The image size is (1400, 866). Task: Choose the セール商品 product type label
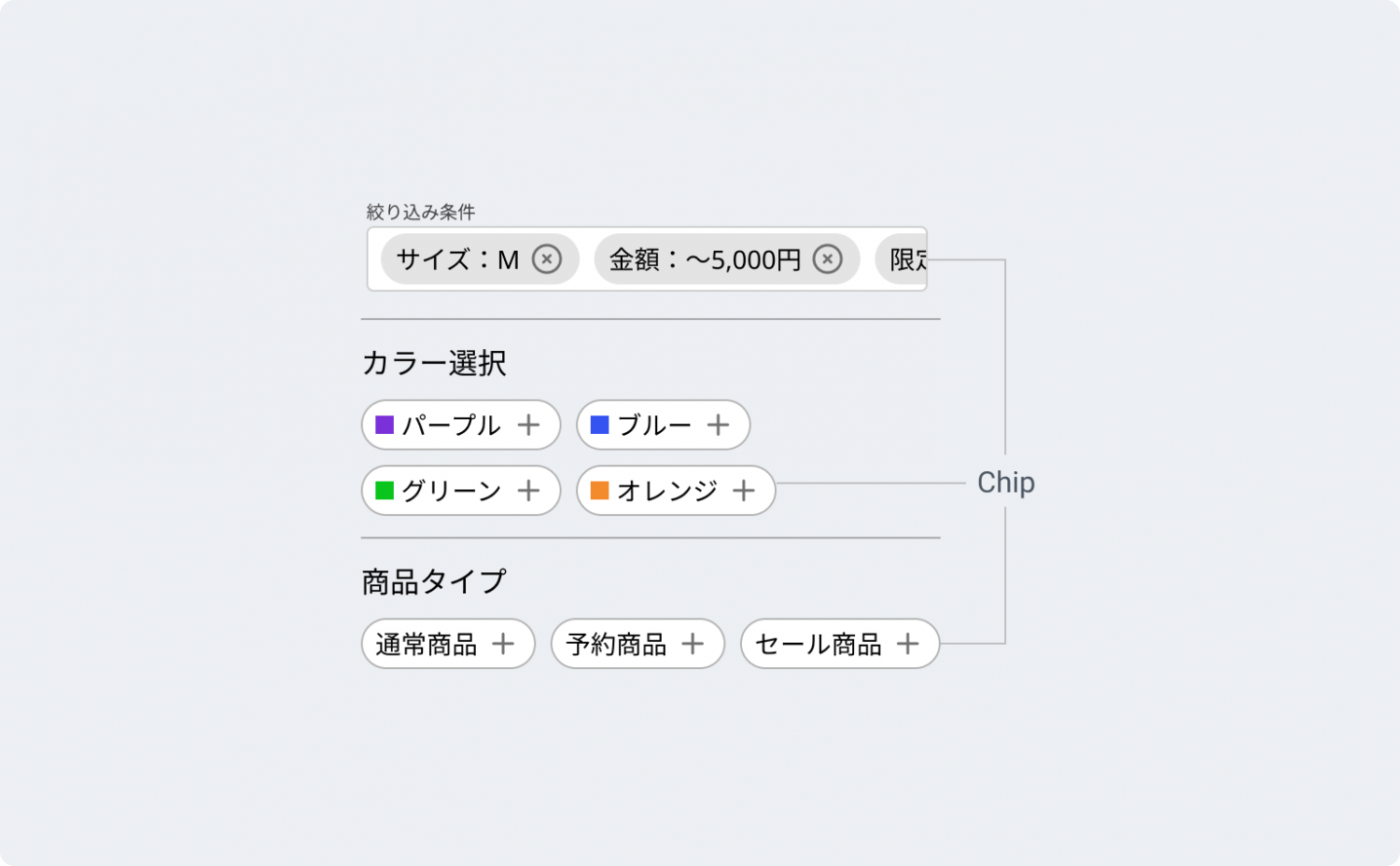pos(818,644)
